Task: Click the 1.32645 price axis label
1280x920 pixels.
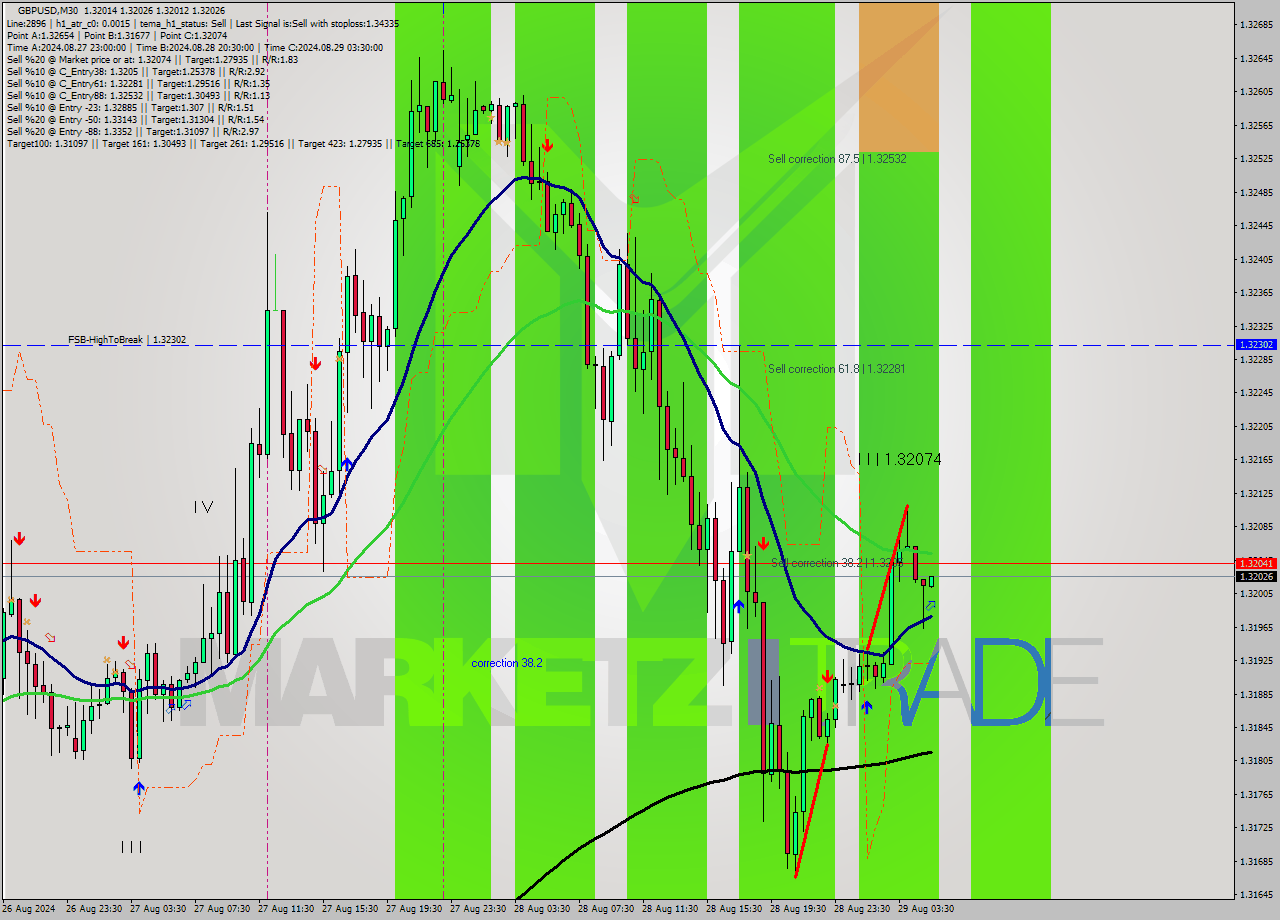Action: pos(1256,58)
